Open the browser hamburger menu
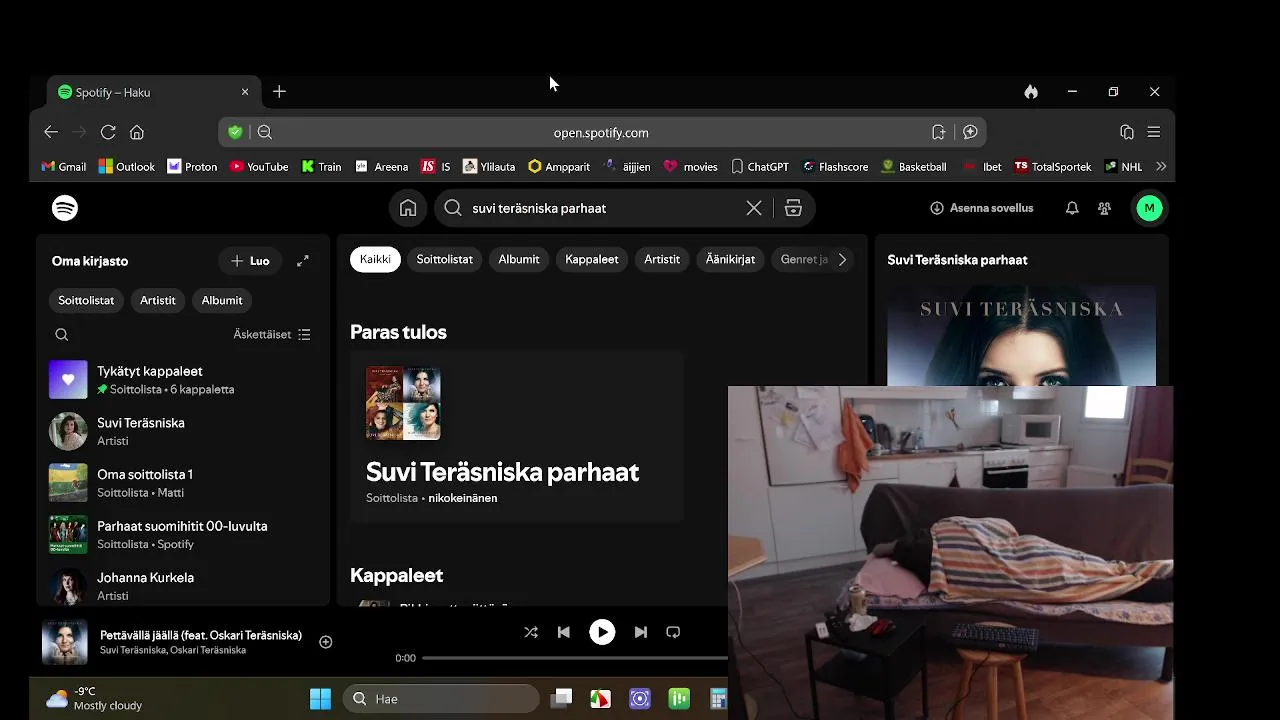The width and height of the screenshot is (1280, 720). (1154, 132)
